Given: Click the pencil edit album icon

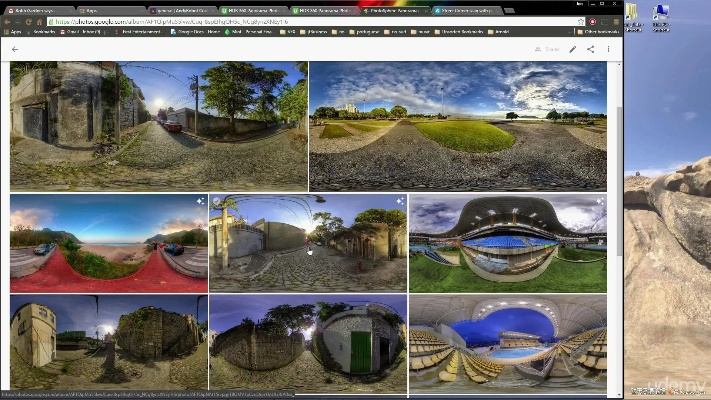Looking at the screenshot, I should pos(573,48).
